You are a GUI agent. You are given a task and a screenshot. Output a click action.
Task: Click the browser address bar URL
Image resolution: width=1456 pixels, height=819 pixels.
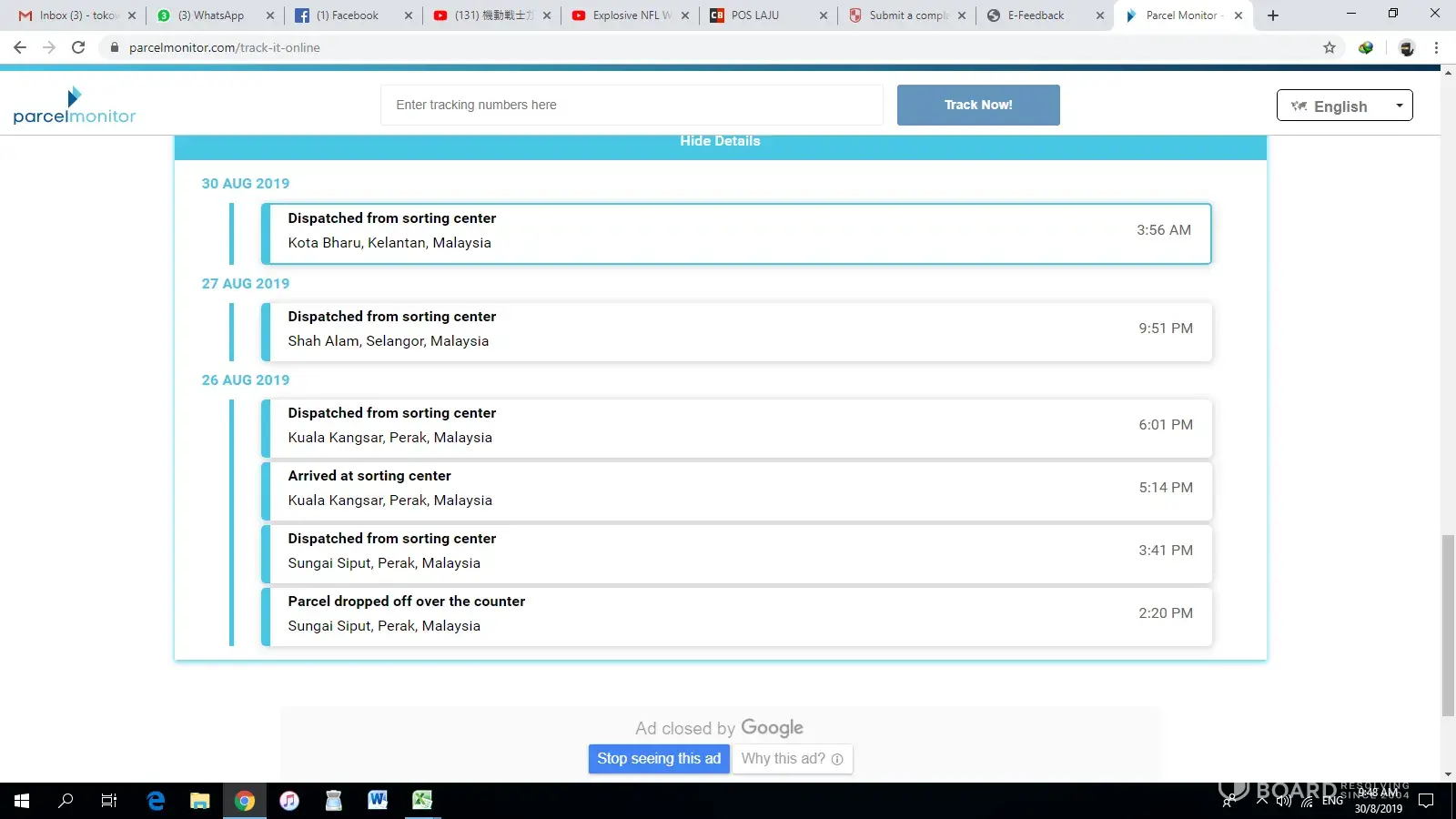click(x=224, y=47)
